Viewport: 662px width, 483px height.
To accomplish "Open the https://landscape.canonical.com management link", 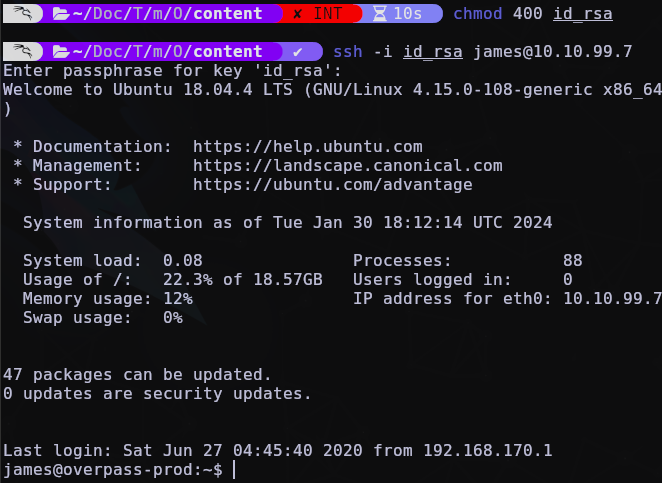I will pos(348,166).
